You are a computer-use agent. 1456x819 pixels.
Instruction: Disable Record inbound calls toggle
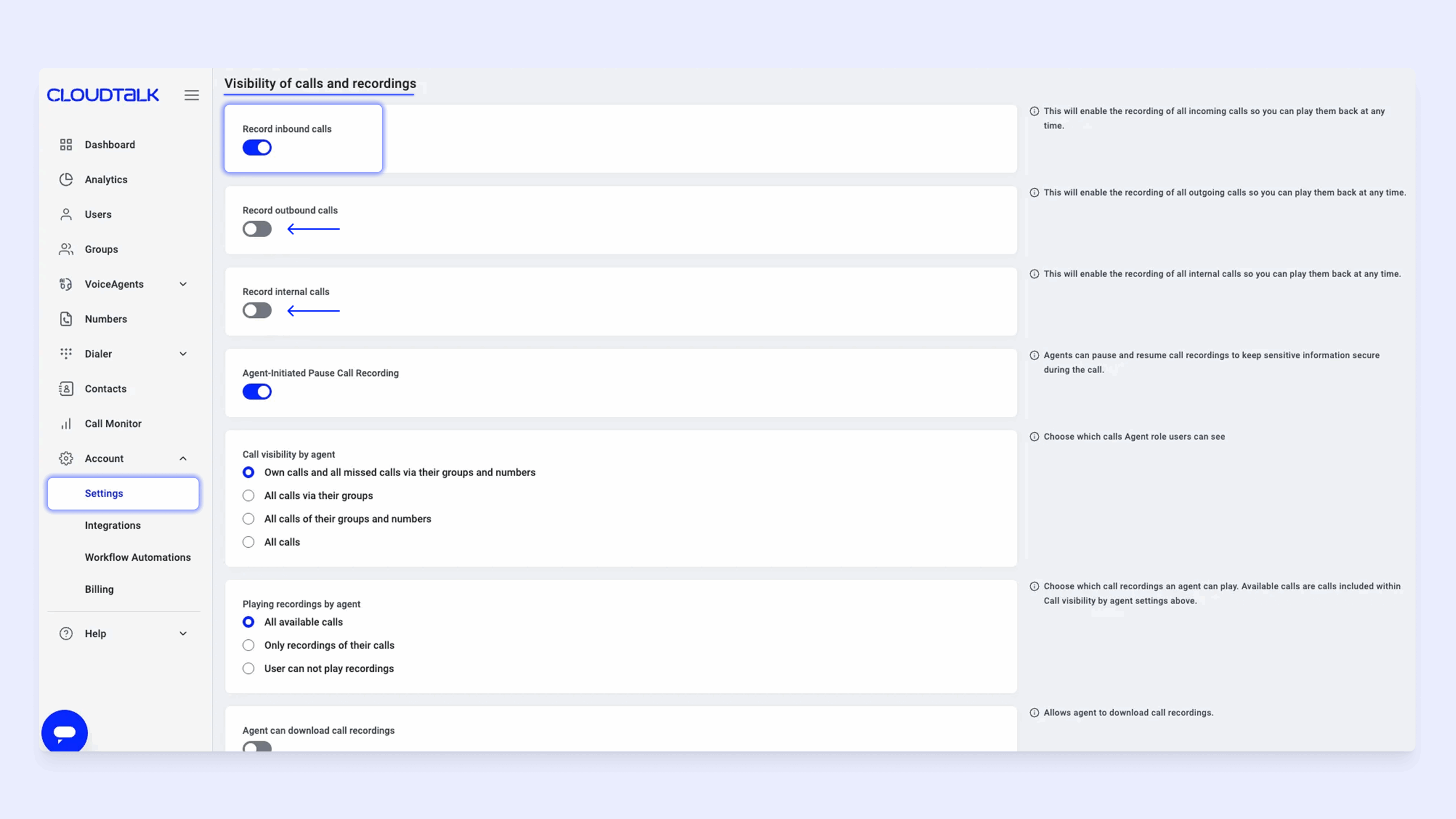[x=257, y=148]
